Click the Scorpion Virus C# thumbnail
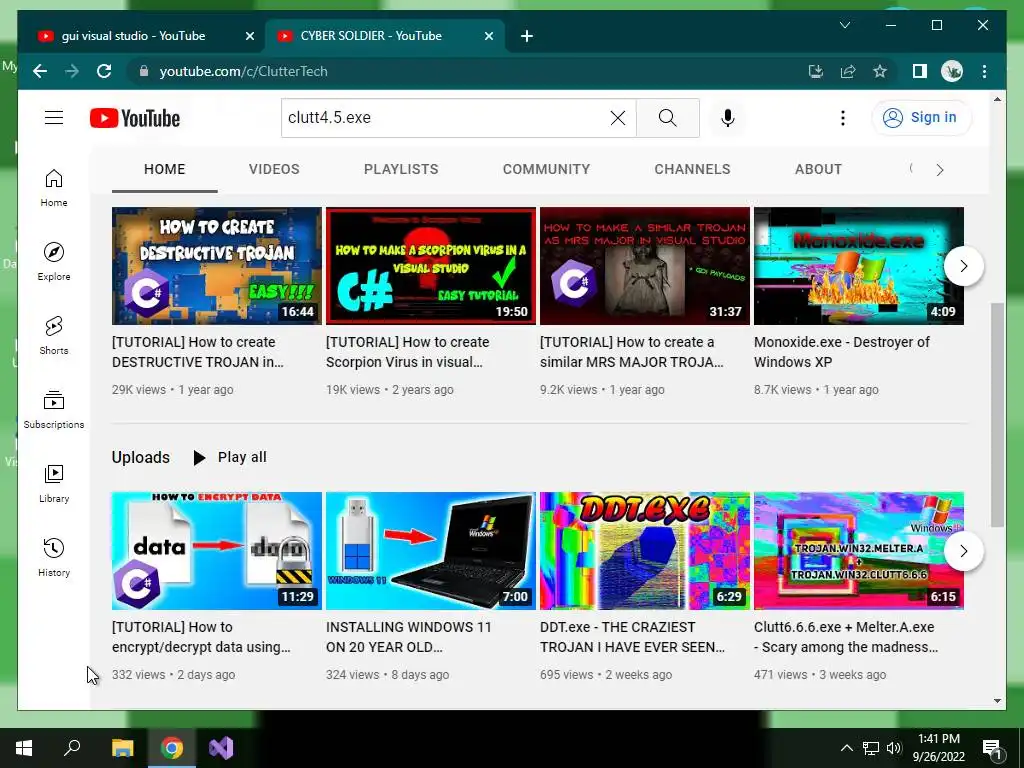Viewport: 1024px width, 768px height. tap(431, 266)
